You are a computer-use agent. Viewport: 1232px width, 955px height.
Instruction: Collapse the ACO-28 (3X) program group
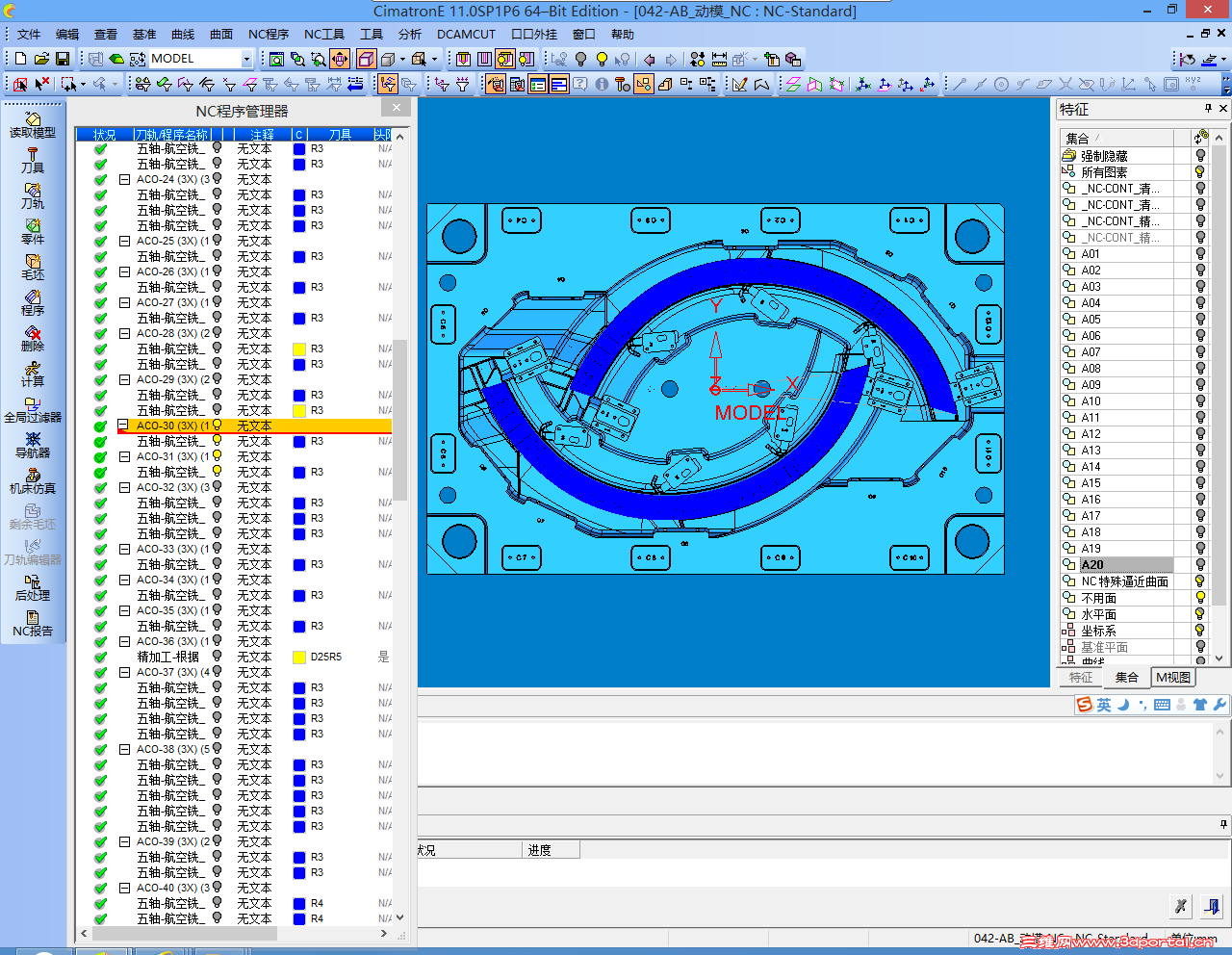(124, 333)
